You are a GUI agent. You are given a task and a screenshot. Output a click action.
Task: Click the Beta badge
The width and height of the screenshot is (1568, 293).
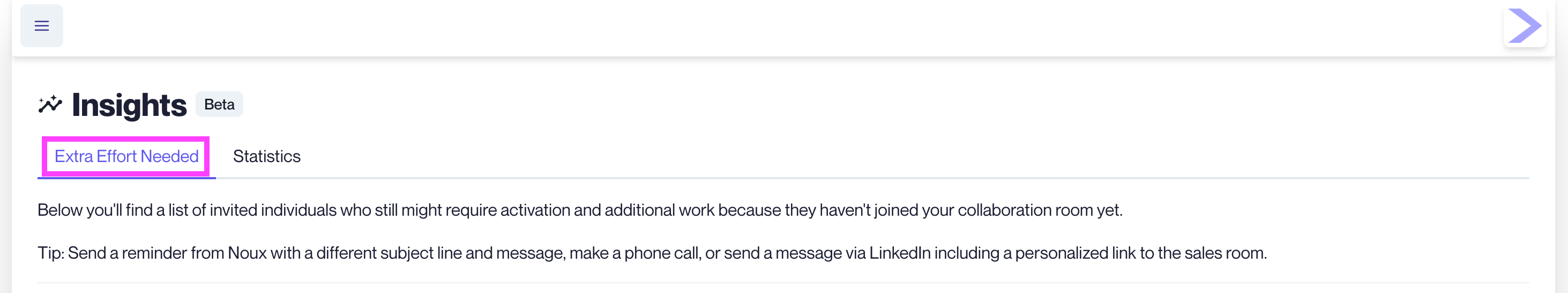coord(219,104)
